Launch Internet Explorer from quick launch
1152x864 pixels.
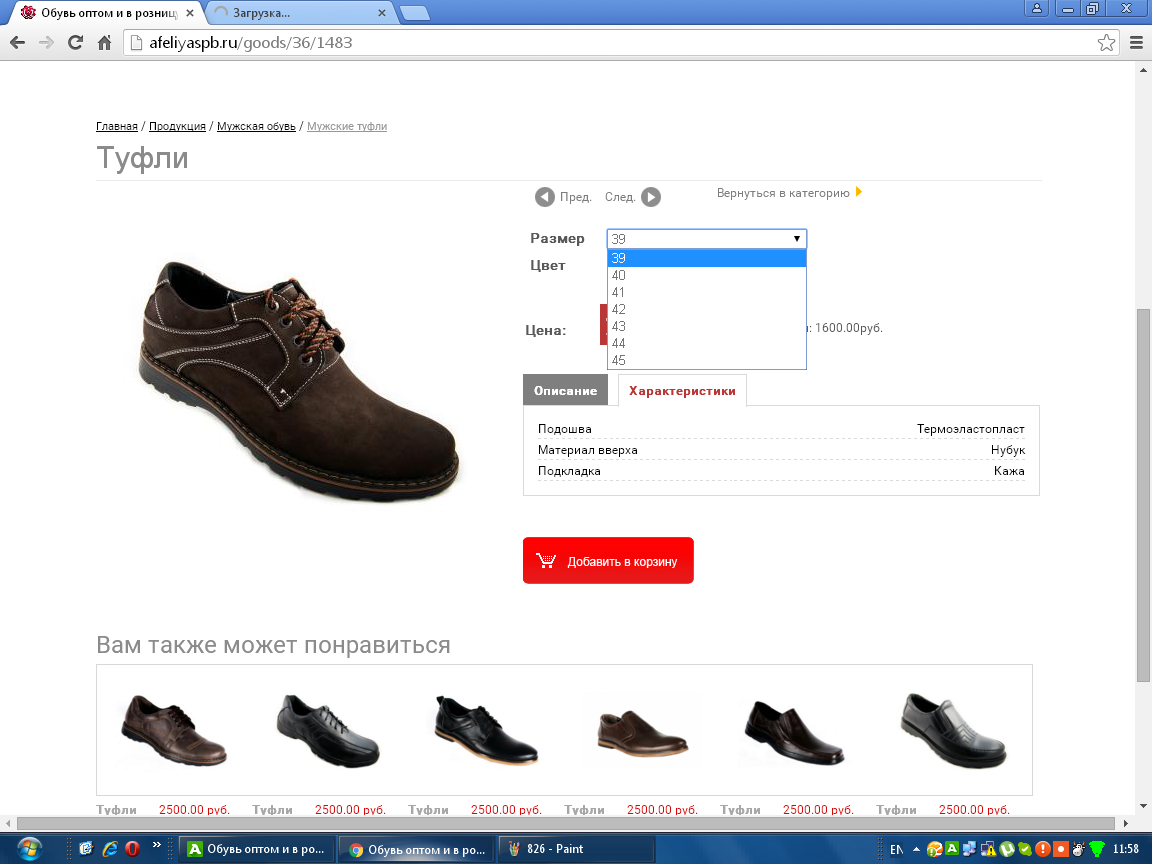(x=109, y=849)
